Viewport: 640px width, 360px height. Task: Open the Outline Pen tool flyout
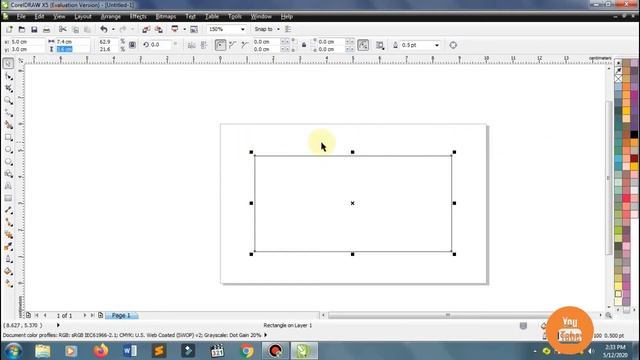pos(8,259)
